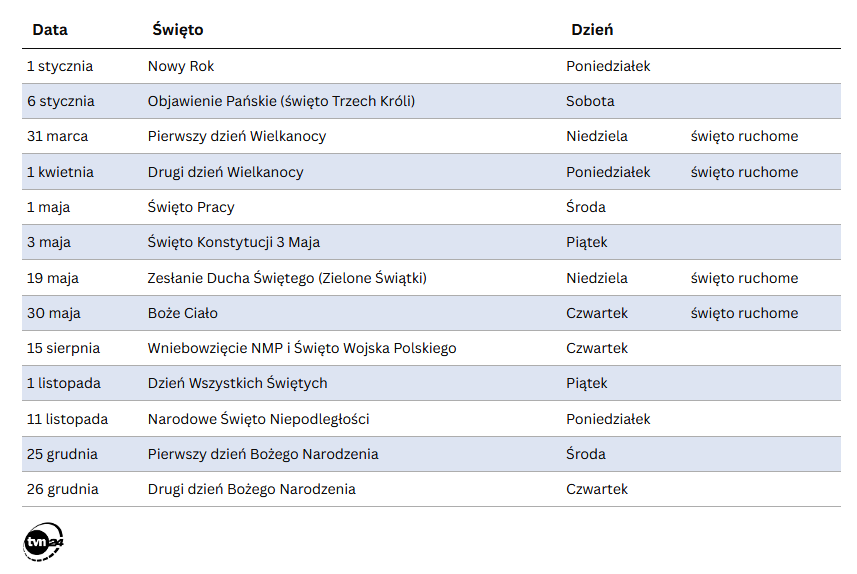Click the TVN24 logo icon
The width and height of the screenshot is (857, 574).
[44, 540]
